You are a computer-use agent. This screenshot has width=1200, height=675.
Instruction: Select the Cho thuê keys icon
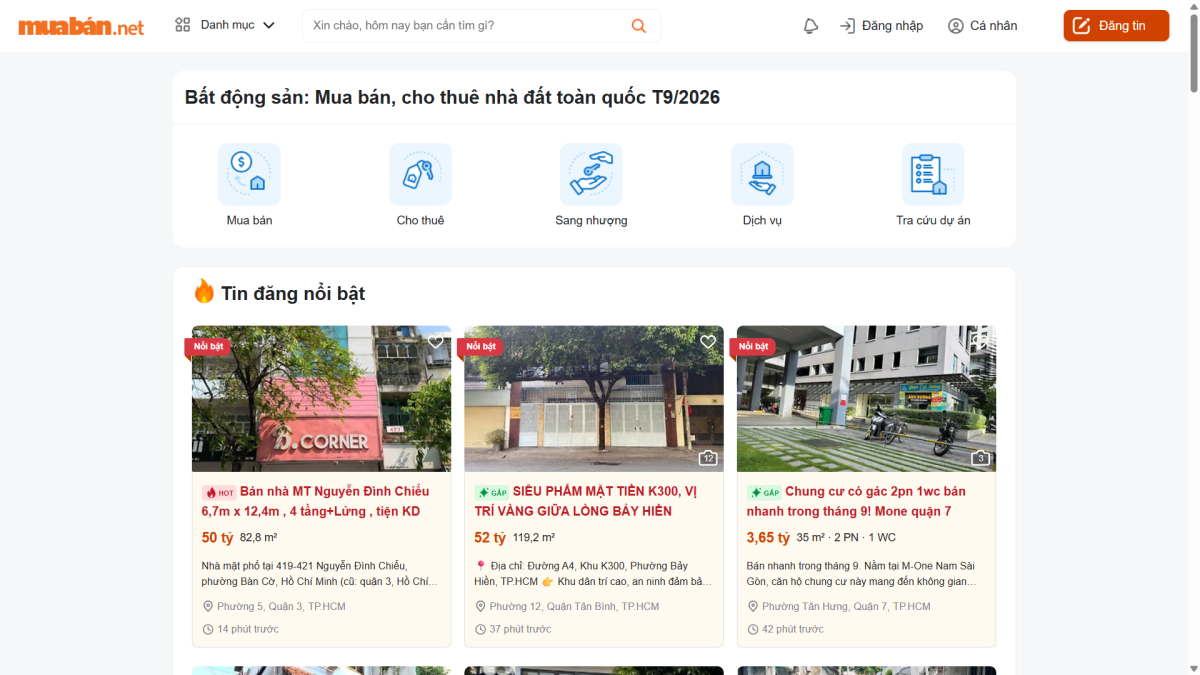coord(420,174)
